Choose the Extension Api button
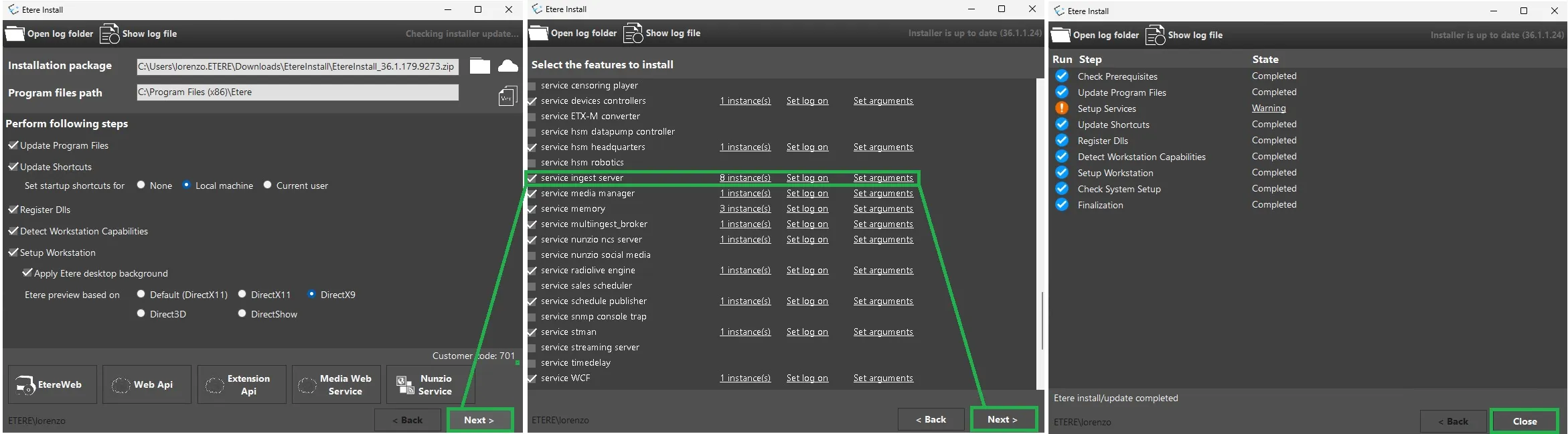 tap(242, 384)
